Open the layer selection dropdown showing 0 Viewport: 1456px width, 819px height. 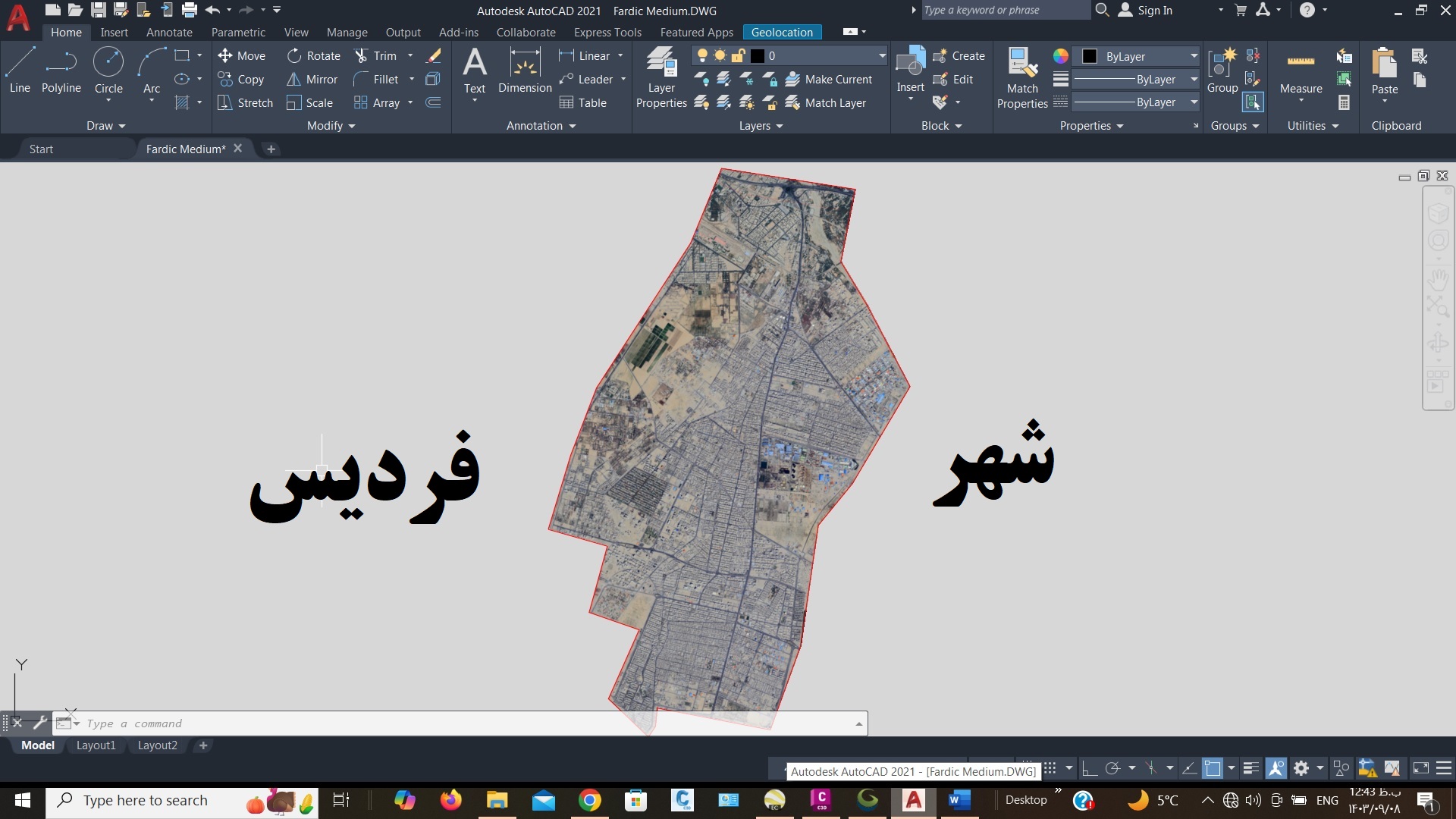(880, 55)
